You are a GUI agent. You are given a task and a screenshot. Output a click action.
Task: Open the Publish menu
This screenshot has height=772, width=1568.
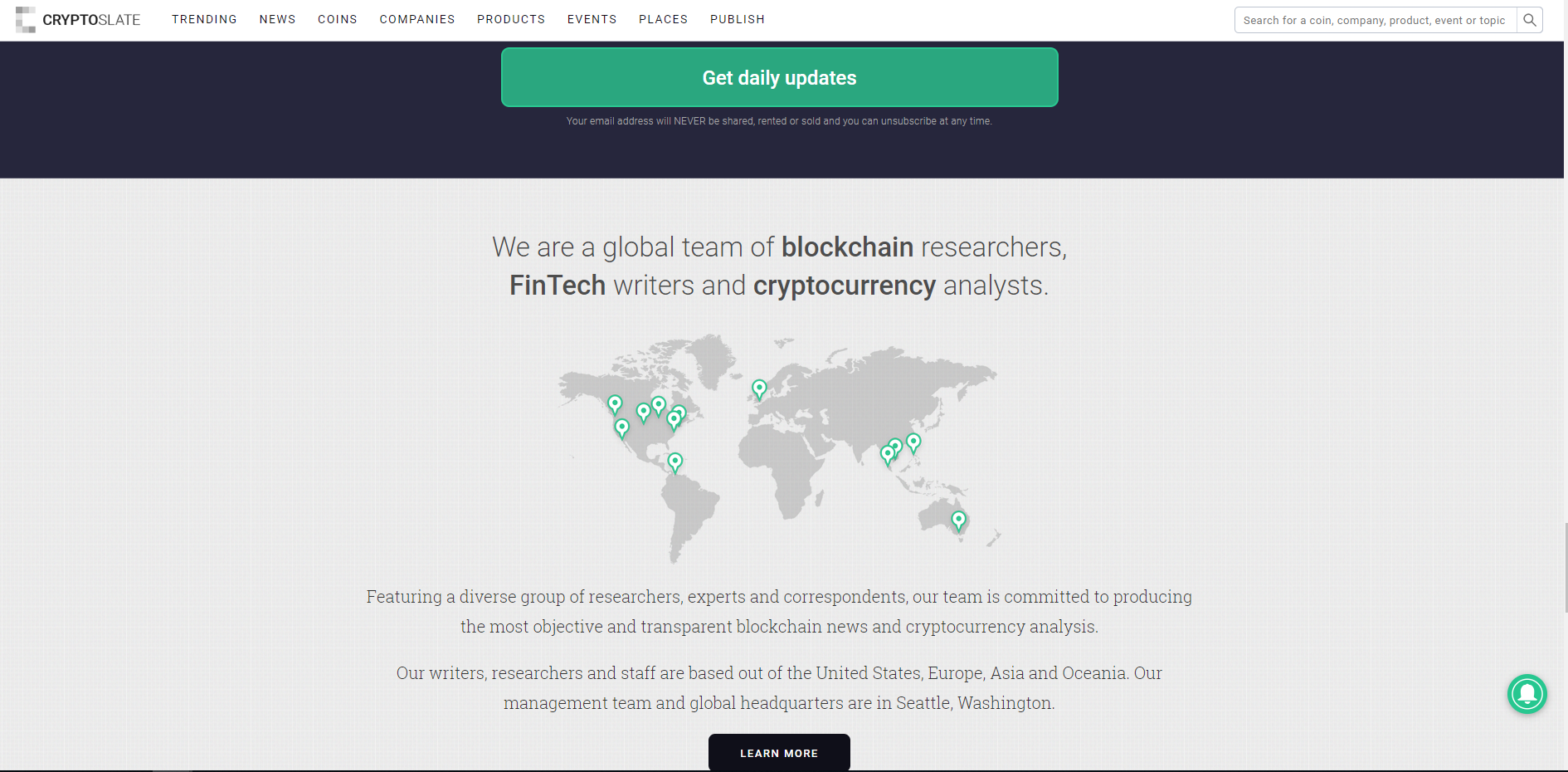point(738,19)
